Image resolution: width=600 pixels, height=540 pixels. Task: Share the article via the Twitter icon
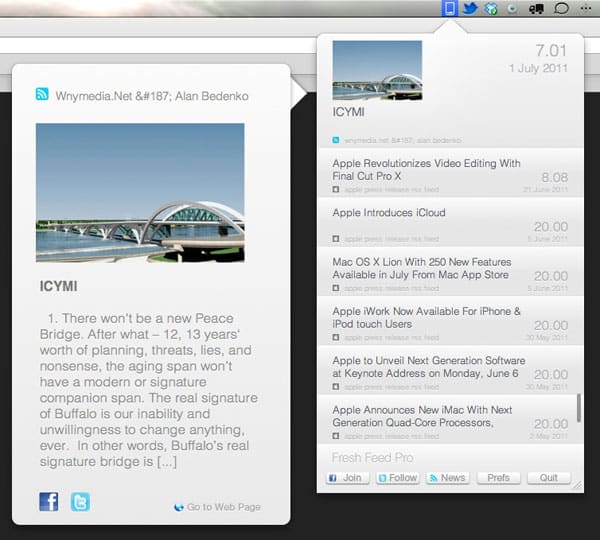coord(80,501)
